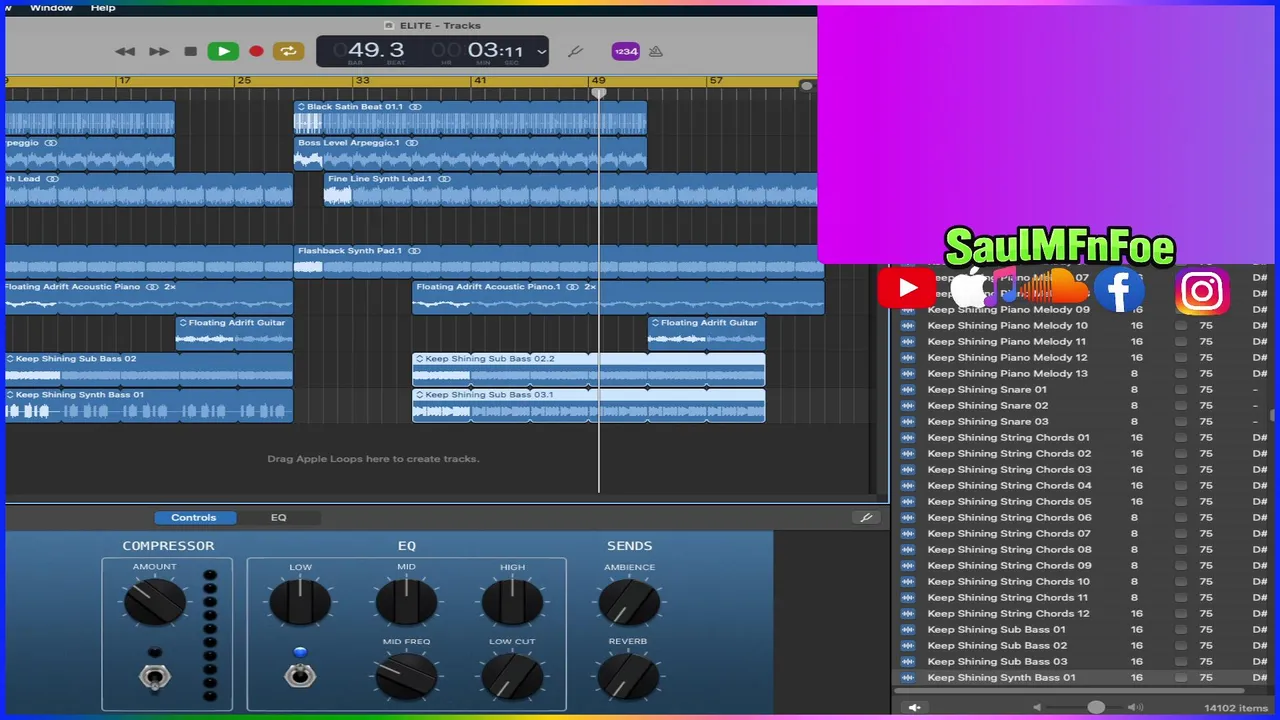
Task: Select the Flashback Synth Pad.1 region
Action: (x=558, y=261)
